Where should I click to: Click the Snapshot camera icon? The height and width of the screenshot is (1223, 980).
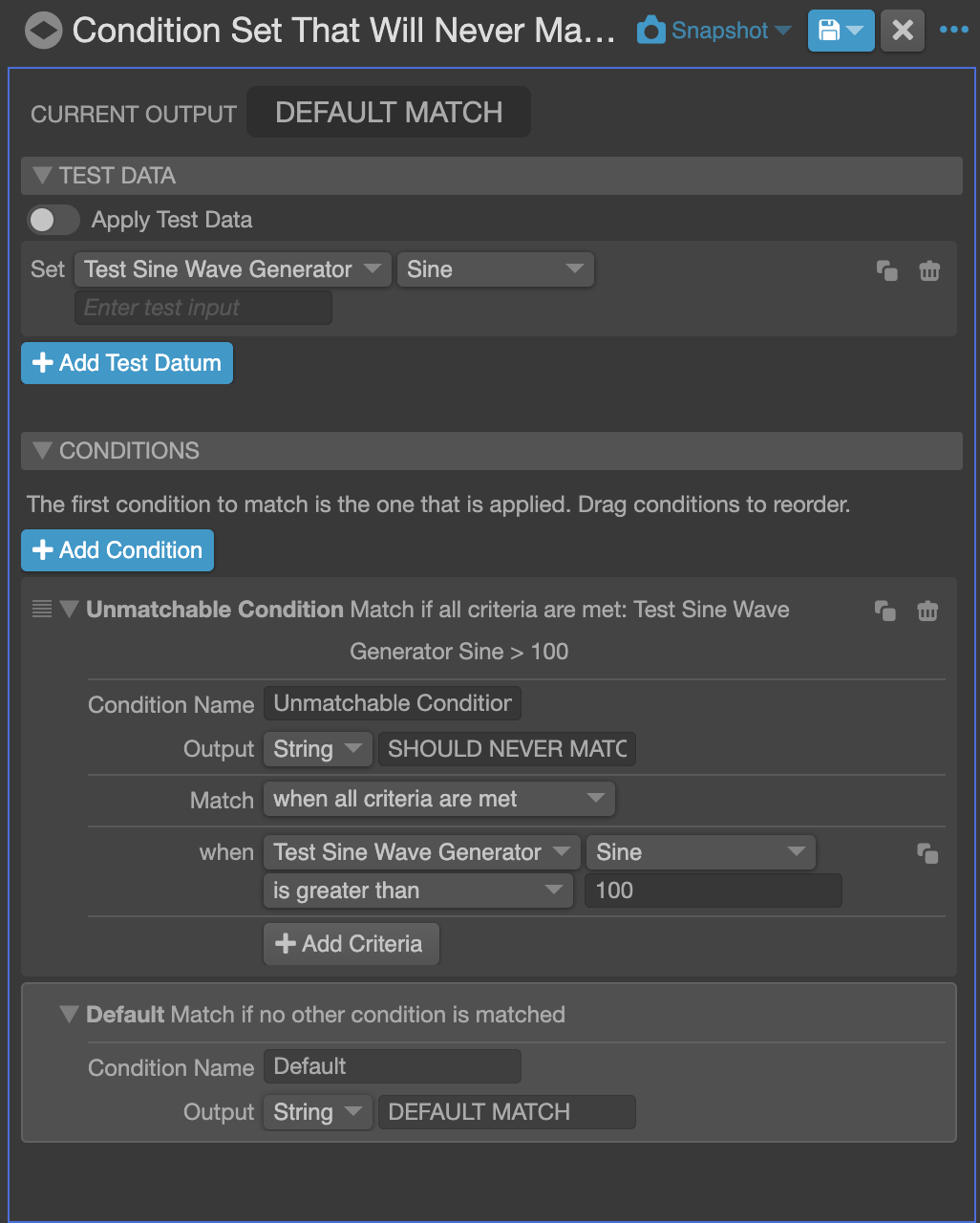click(x=650, y=30)
